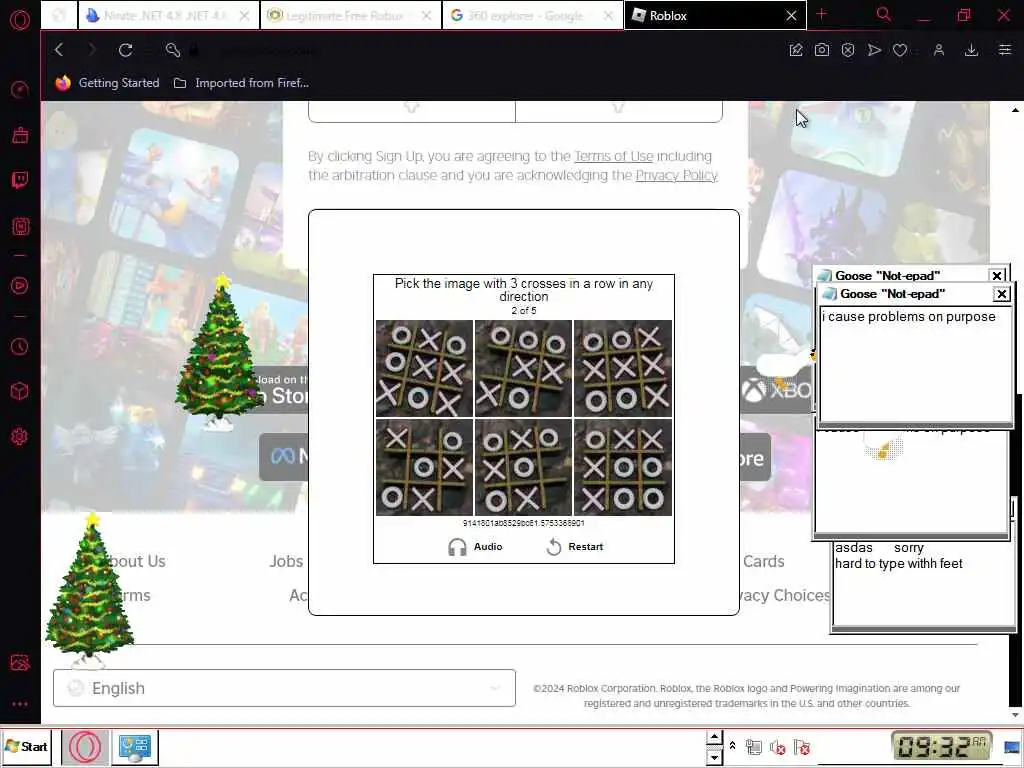Open Easy Setup menu icon
Screen dimensions: 1024x768
click(1004, 50)
